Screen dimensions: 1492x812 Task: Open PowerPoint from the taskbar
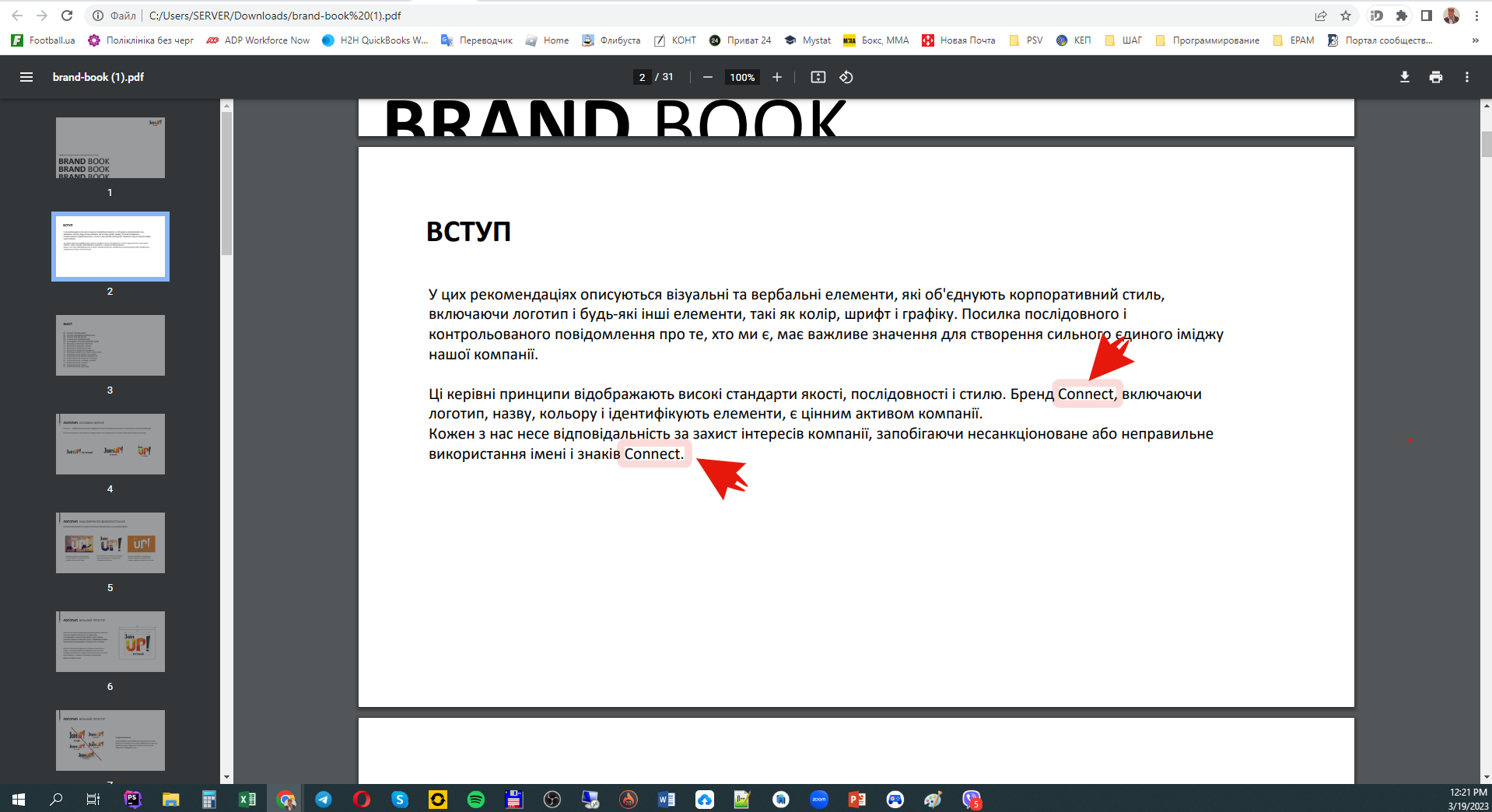[857, 799]
